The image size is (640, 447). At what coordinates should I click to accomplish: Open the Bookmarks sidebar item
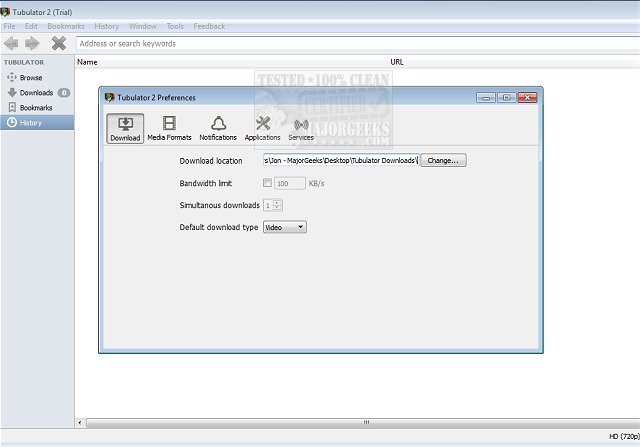(x=37, y=108)
